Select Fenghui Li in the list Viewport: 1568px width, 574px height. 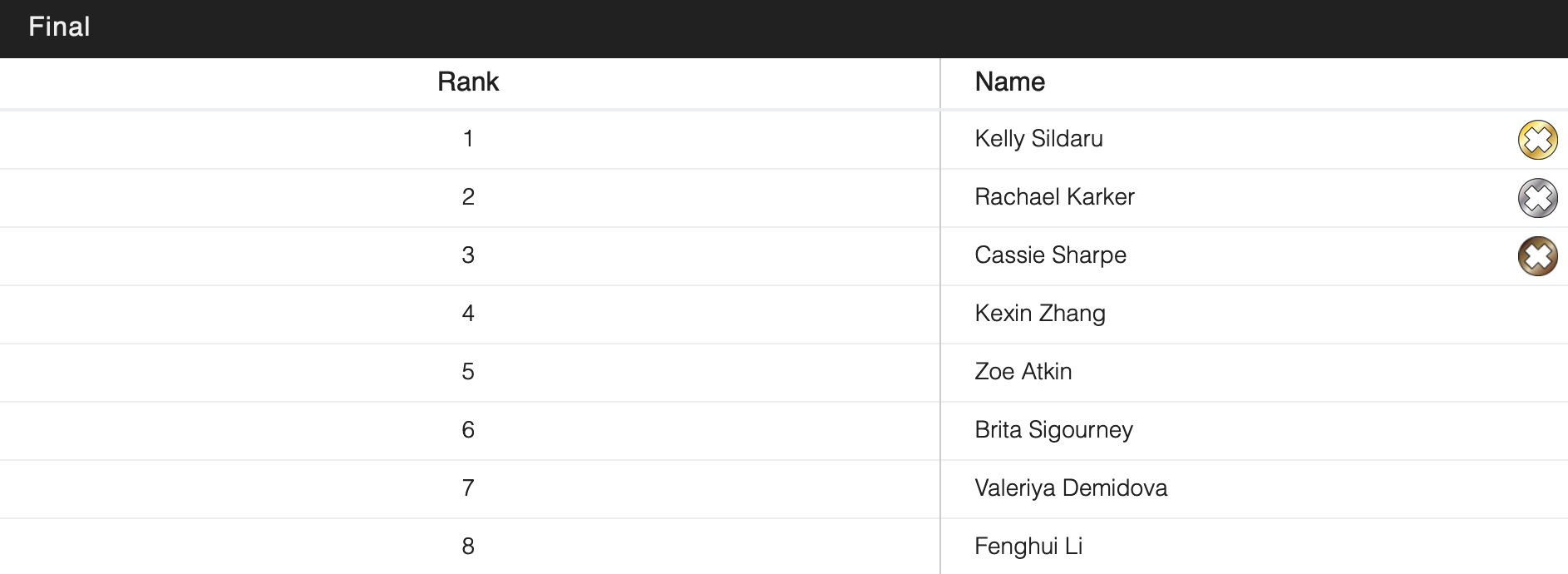[x=1028, y=547]
